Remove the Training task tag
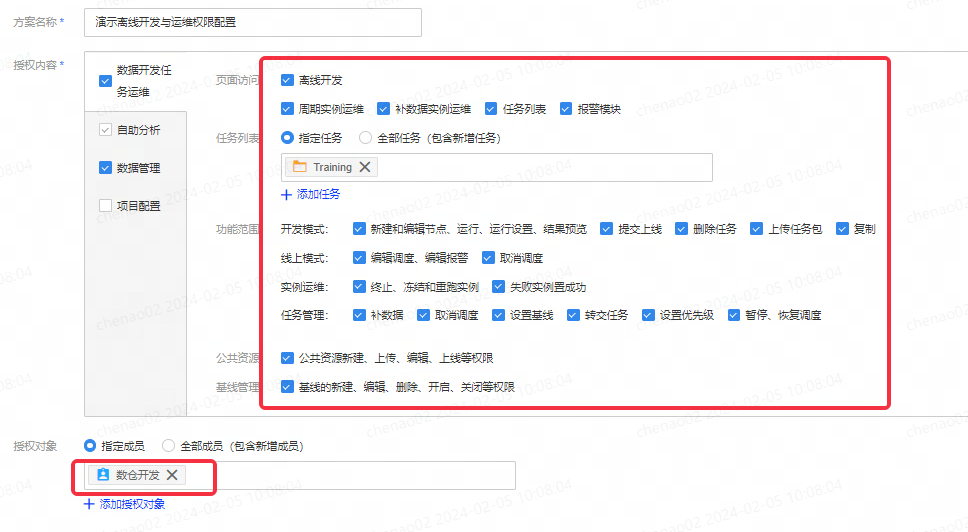This screenshot has width=968, height=532. pyautogui.click(x=365, y=167)
